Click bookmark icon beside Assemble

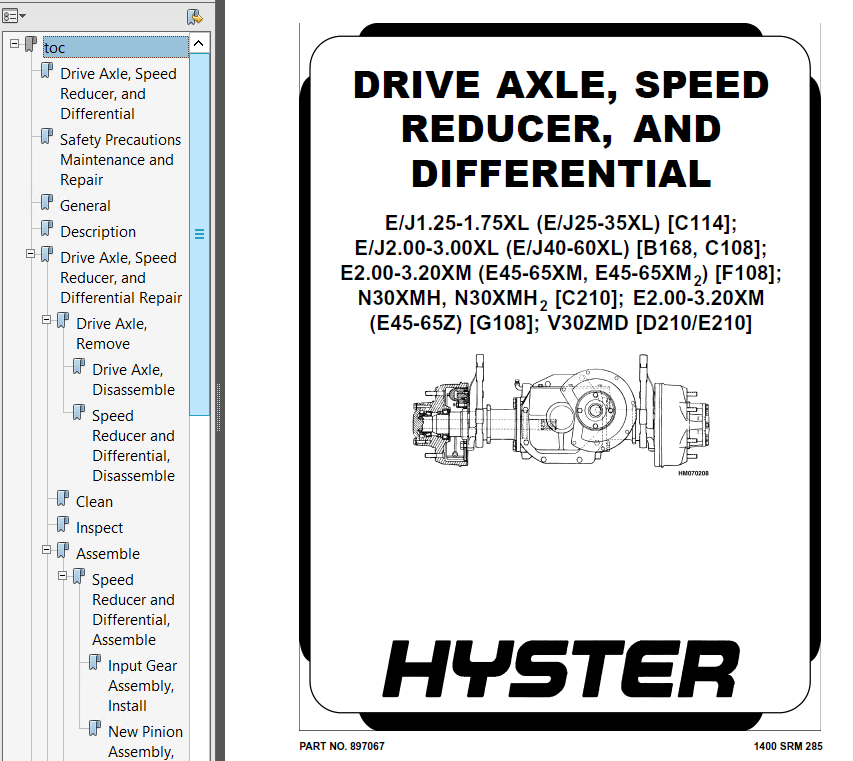pos(63,550)
